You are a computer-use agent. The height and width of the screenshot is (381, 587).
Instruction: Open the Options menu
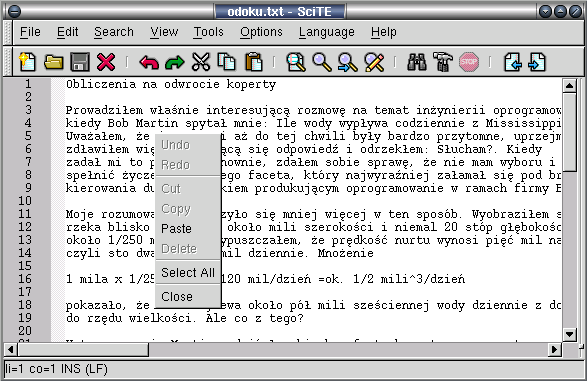[x=261, y=32]
